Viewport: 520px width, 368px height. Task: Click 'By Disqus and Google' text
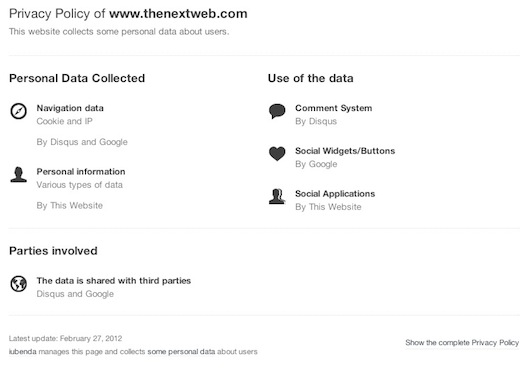click(82, 142)
